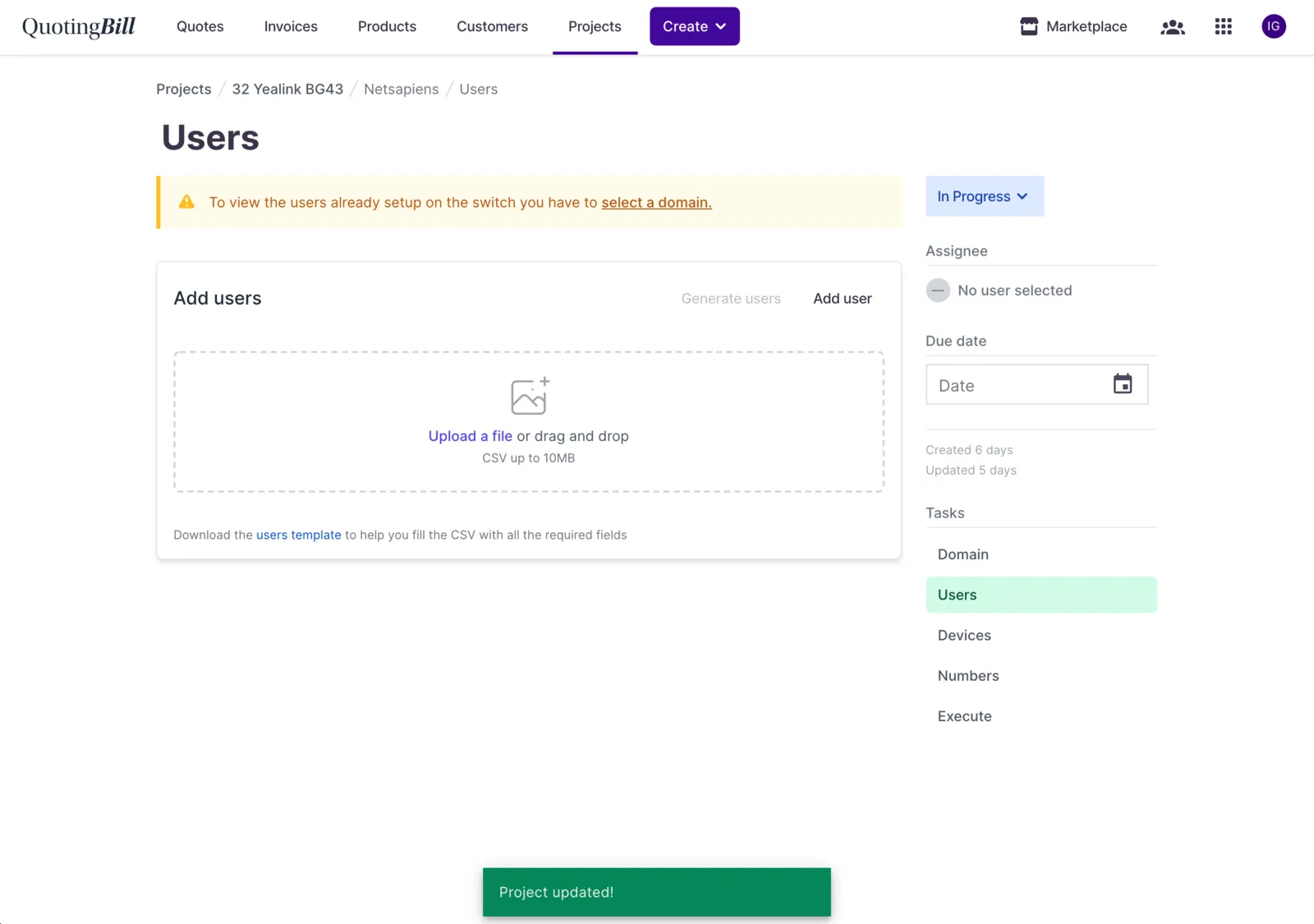Open the Devices task
This screenshot has height=924, width=1314.
click(963, 635)
